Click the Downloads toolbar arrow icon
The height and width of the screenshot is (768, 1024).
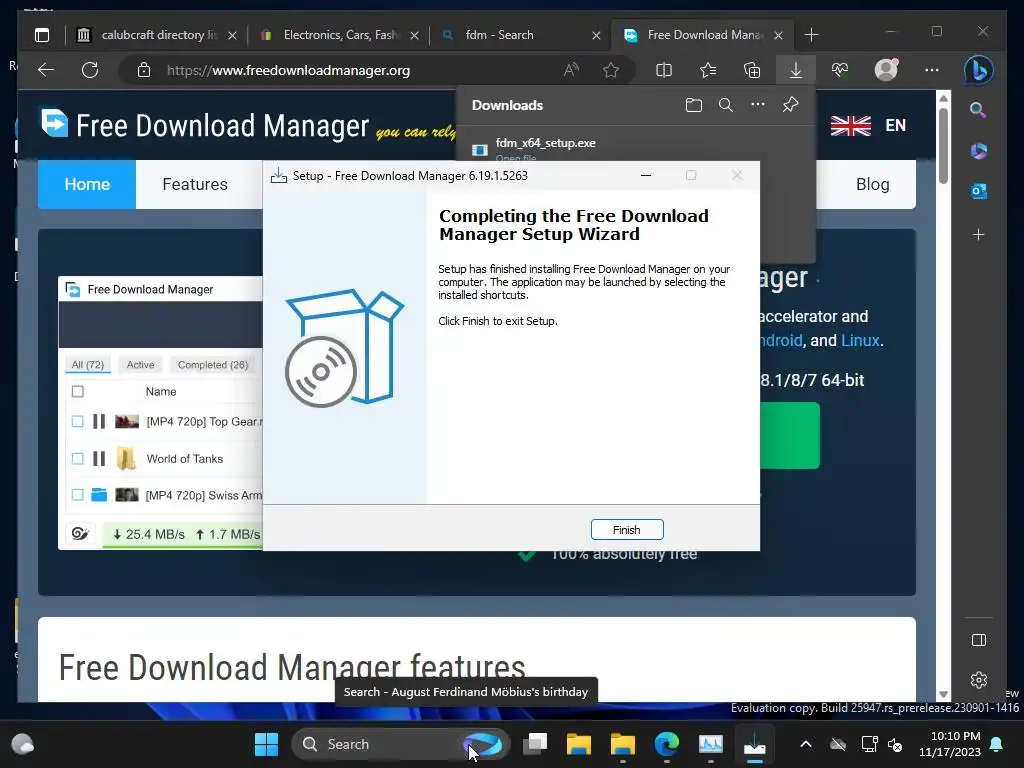pyautogui.click(x=795, y=70)
